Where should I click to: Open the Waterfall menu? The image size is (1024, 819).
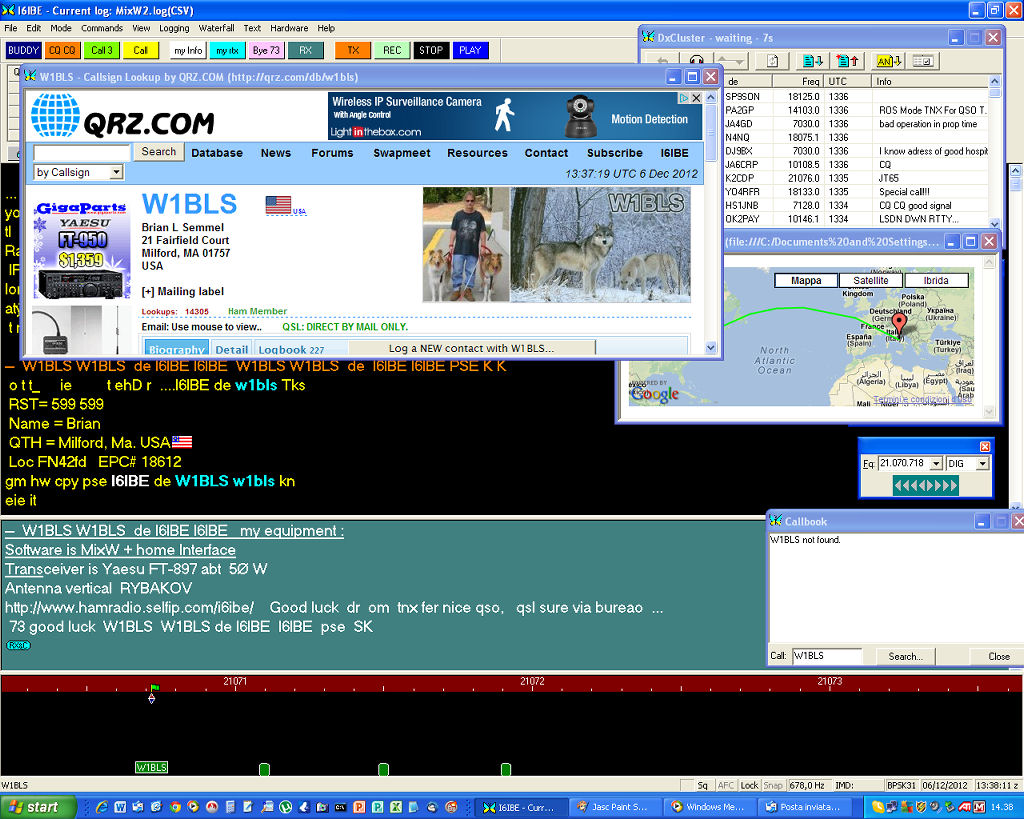click(x=216, y=28)
